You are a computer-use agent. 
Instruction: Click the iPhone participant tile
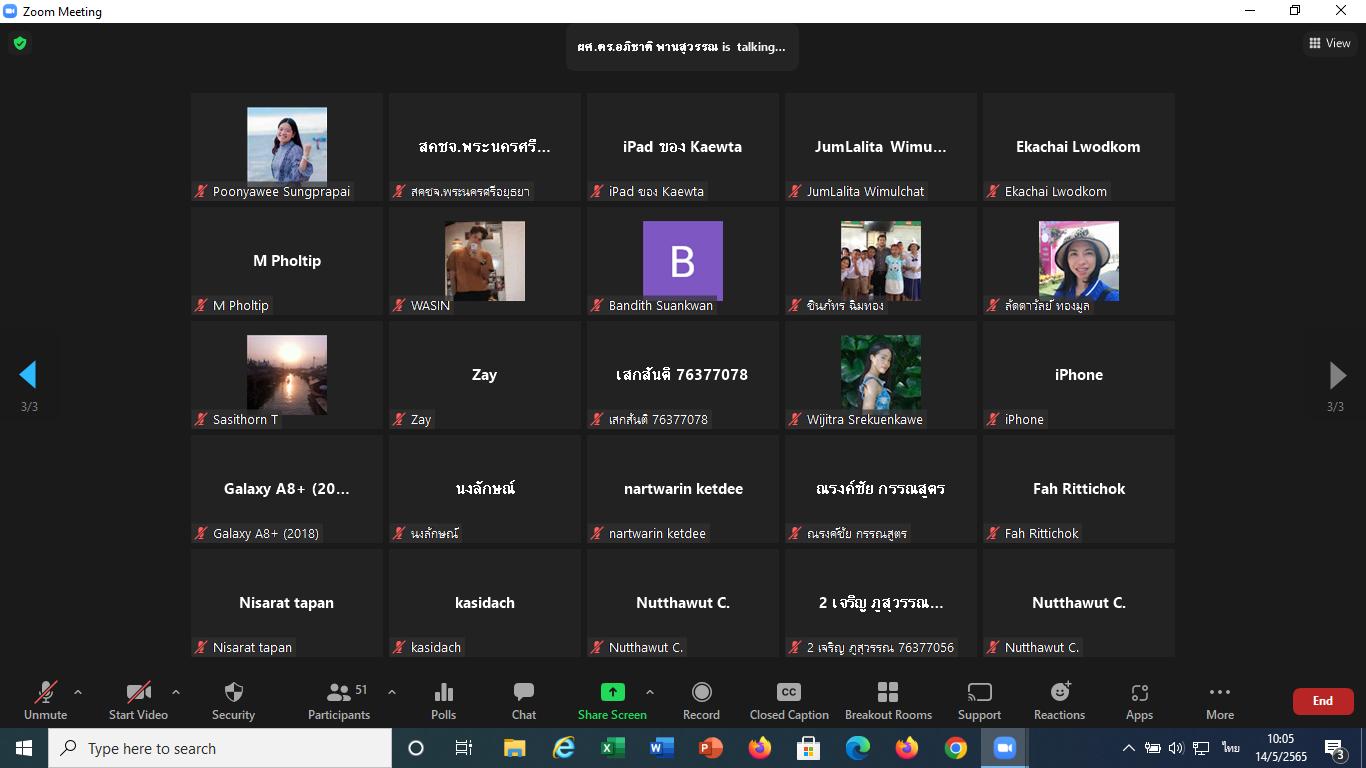coord(1079,375)
